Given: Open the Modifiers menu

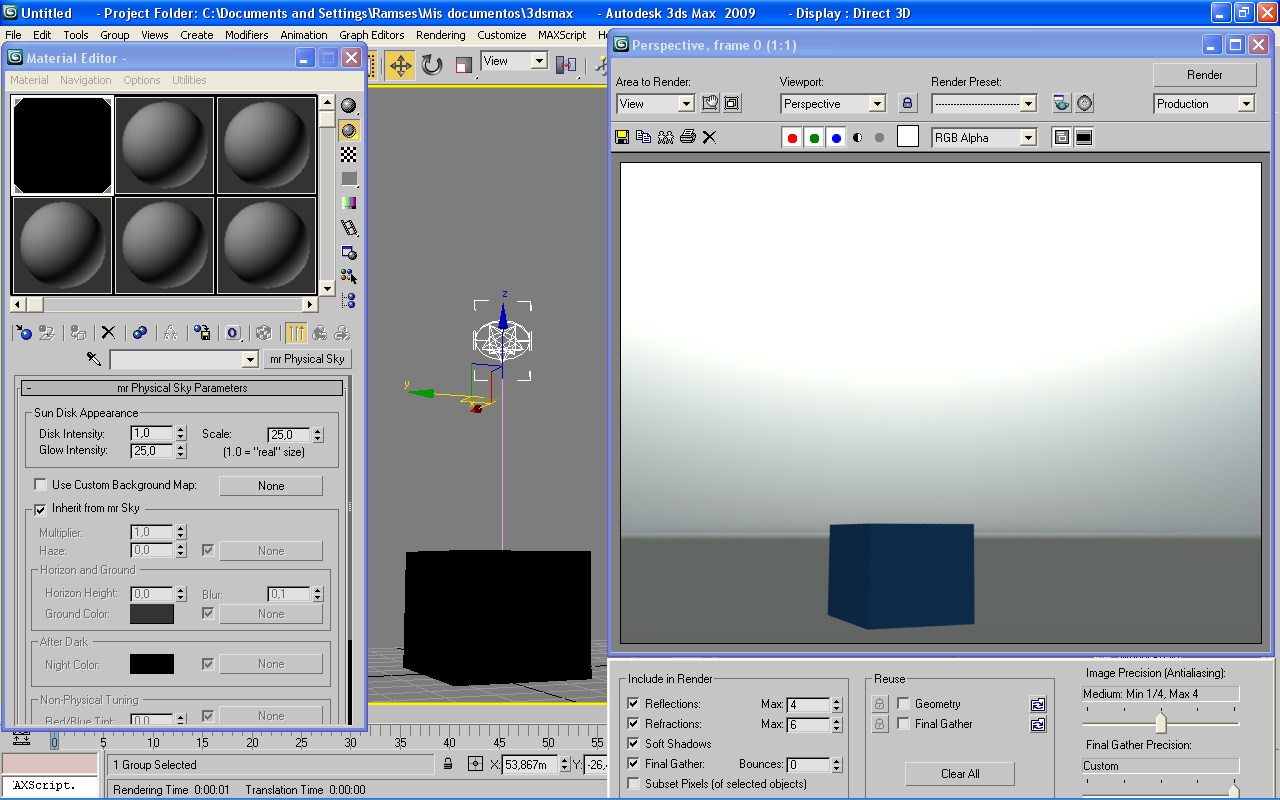Looking at the screenshot, I should click(247, 35).
